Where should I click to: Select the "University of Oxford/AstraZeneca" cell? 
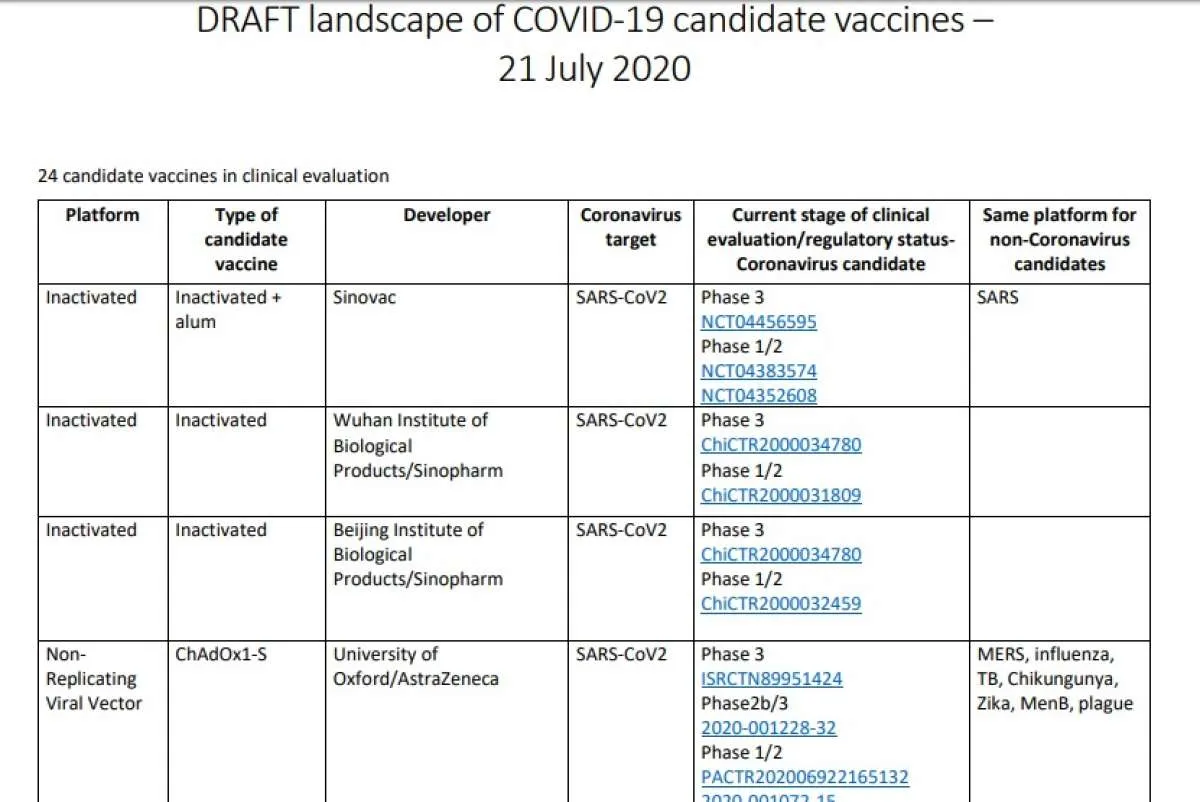[415, 667]
